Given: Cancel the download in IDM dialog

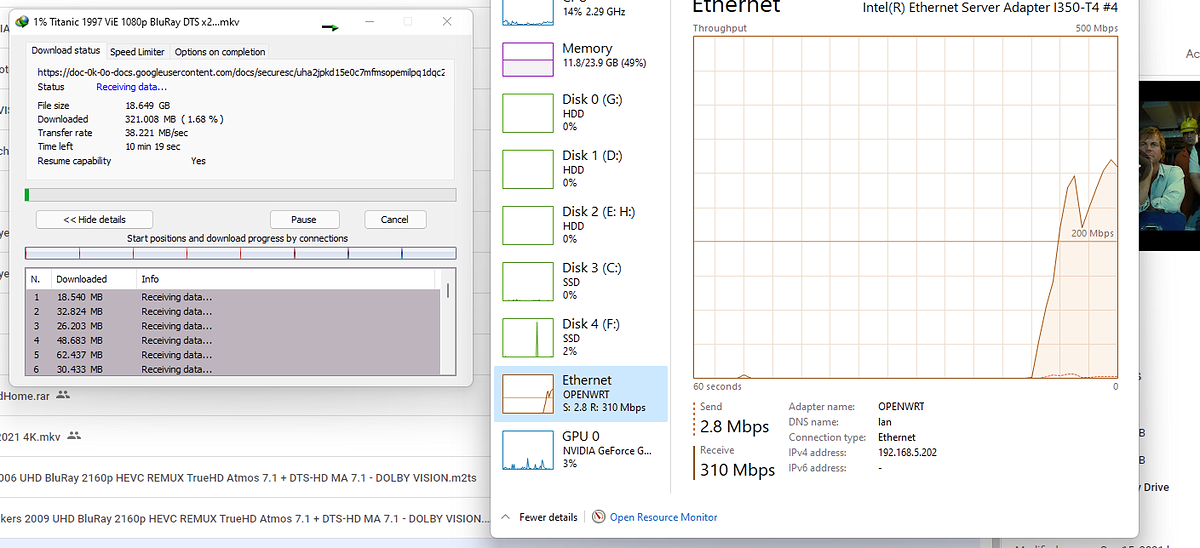Looking at the screenshot, I should click(394, 219).
